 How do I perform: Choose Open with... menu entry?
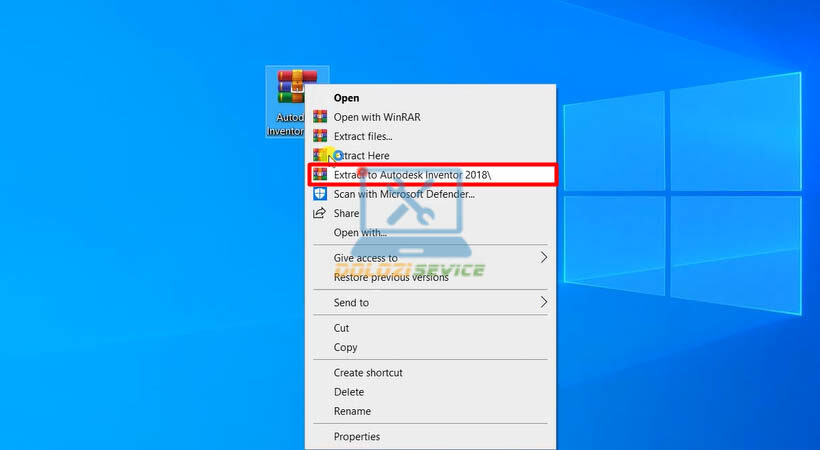point(360,233)
